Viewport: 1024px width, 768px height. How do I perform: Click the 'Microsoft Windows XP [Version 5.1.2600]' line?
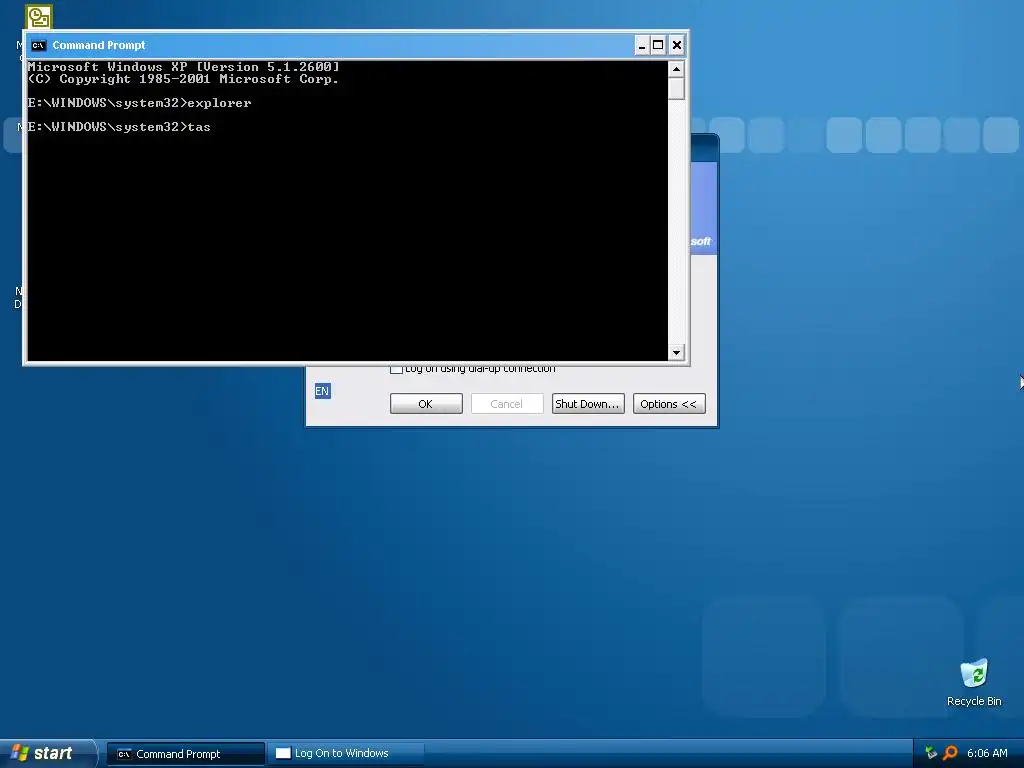[x=184, y=67]
